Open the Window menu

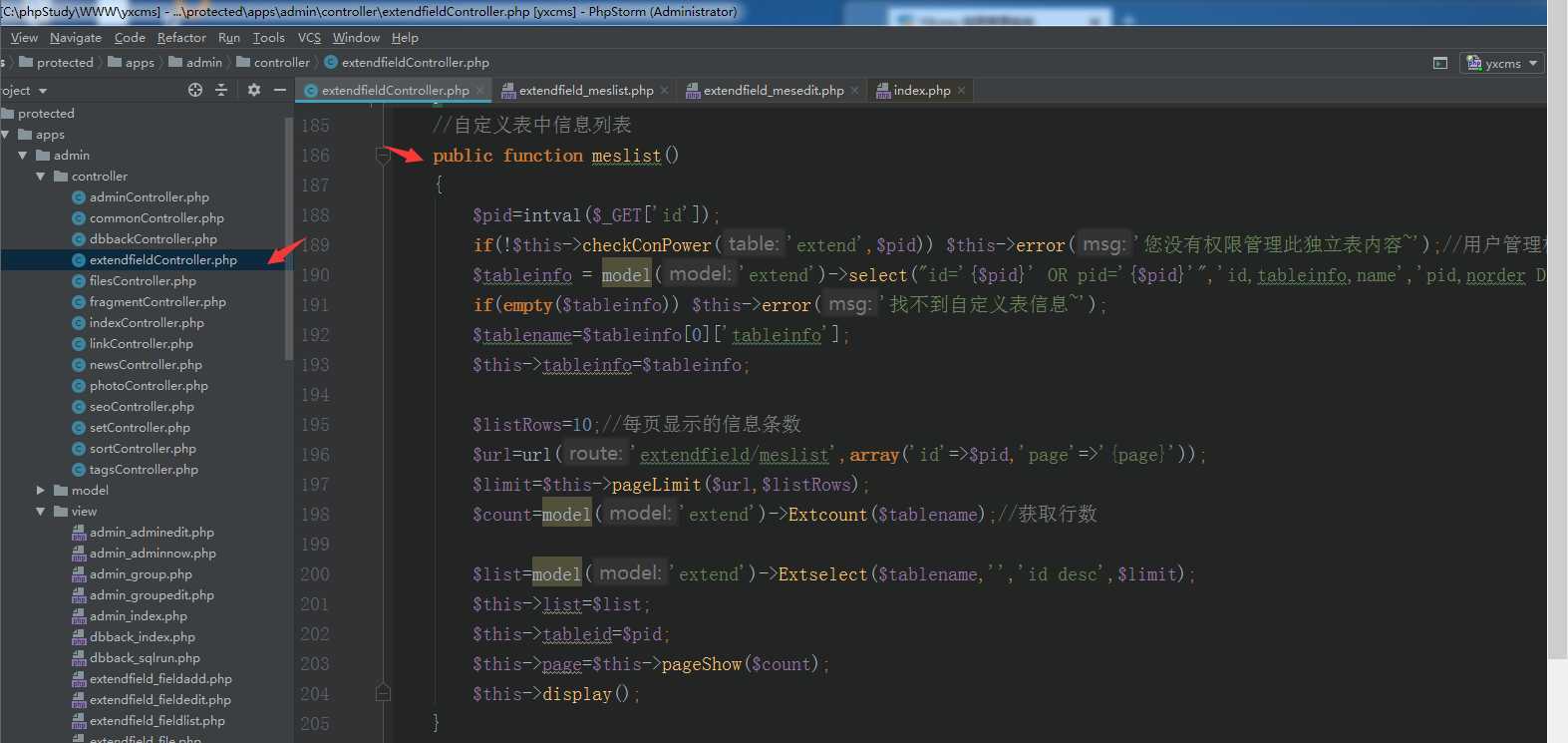356,38
